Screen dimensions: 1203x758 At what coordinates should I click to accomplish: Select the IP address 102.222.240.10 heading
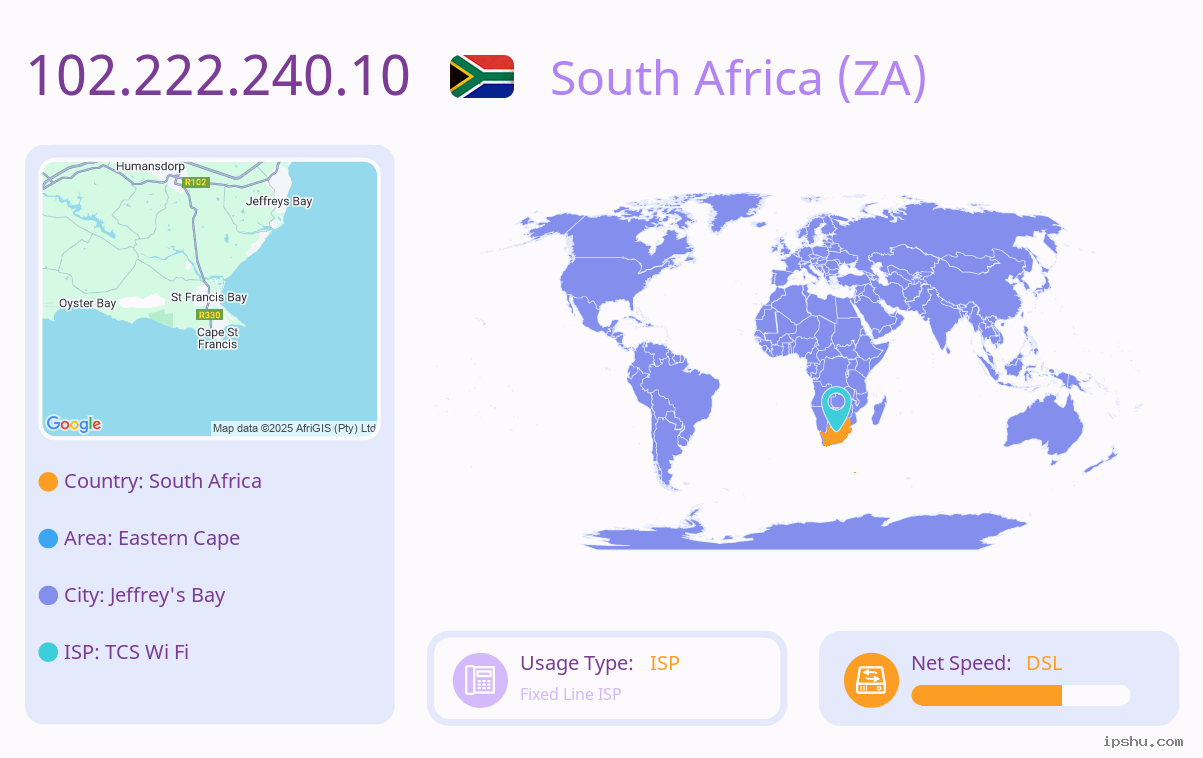(x=218, y=76)
